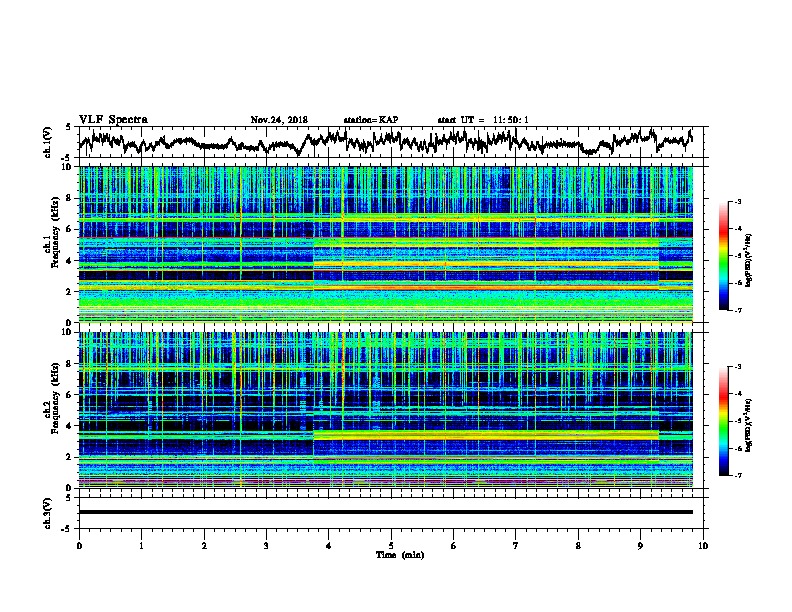Click the ch.1 spectrogram color scale bar
The height and width of the screenshot is (612, 792).
coord(724,256)
